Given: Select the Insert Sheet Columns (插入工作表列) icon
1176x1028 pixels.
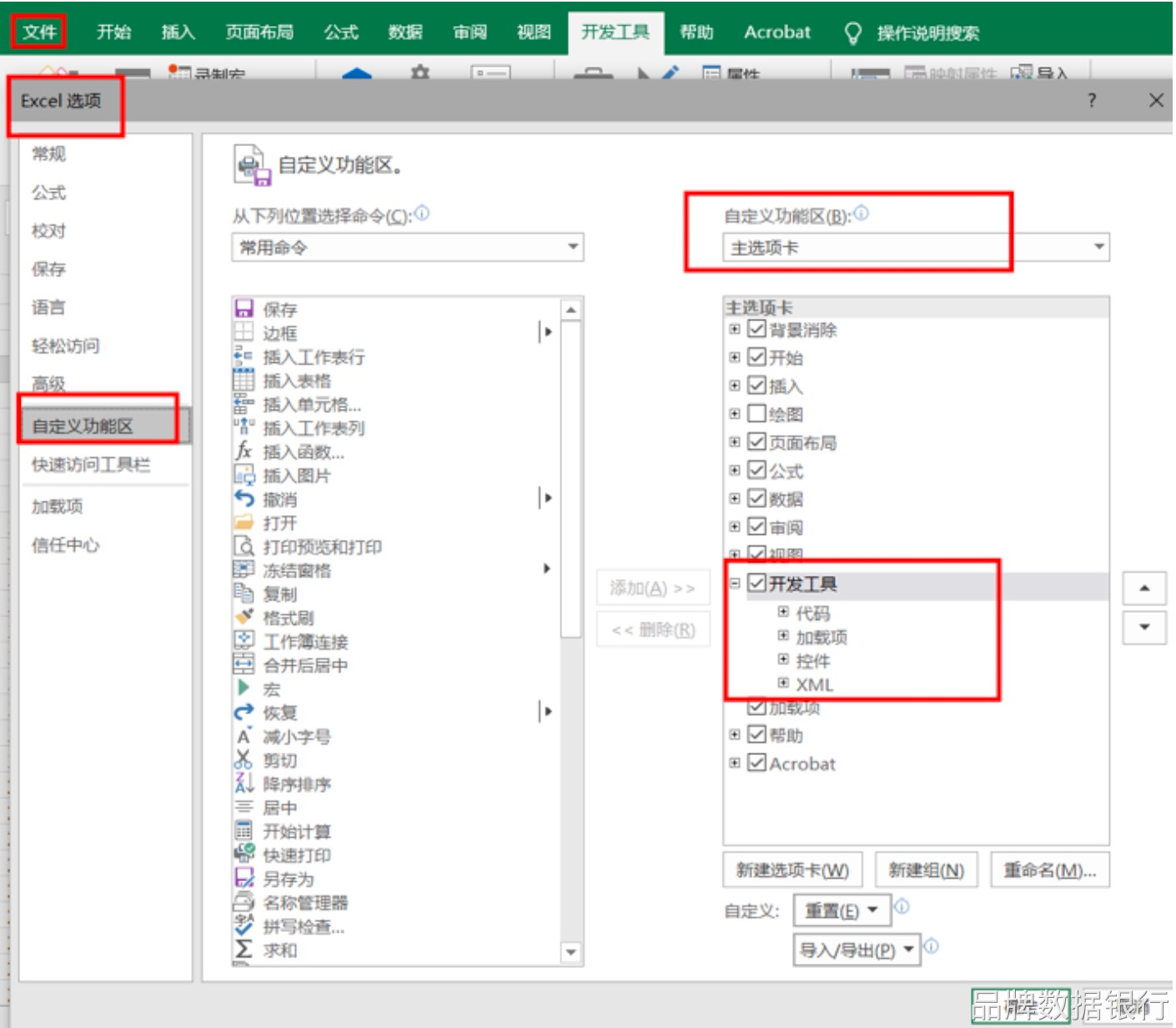Looking at the screenshot, I should pos(244,427).
